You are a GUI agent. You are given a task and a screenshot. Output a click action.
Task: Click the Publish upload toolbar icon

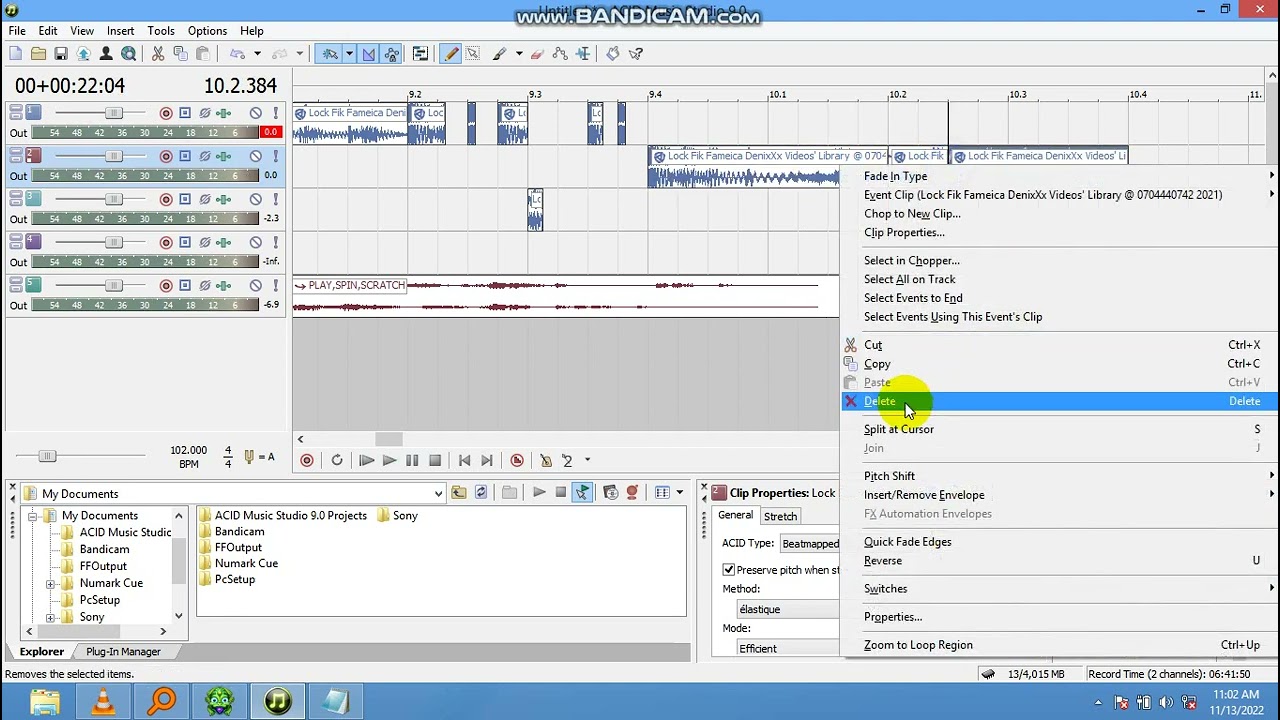pyautogui.click(x=83, y=54)
